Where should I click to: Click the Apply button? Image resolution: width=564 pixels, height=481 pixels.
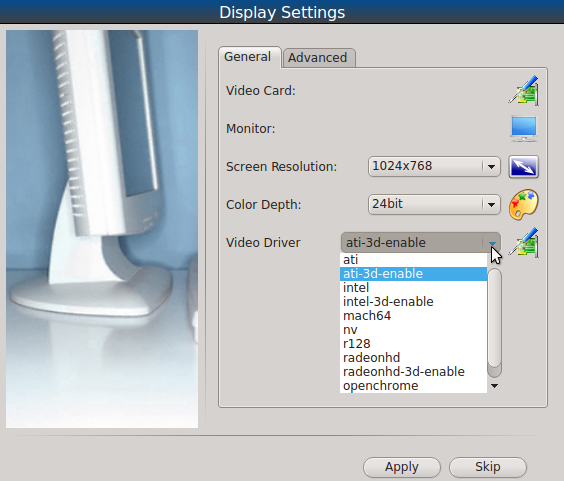coord(402,467)
